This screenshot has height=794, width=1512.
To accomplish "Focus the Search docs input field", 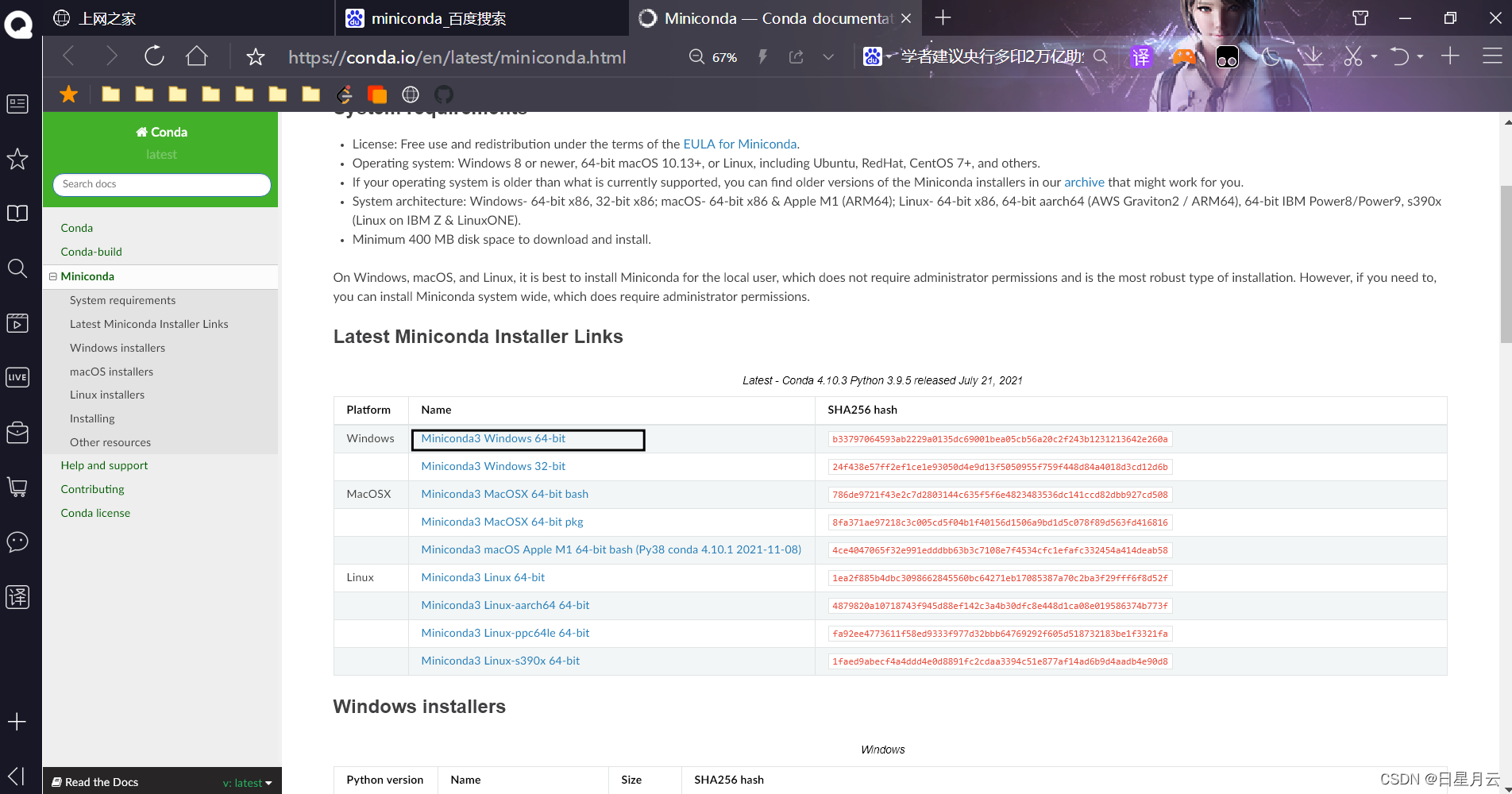I will 162,184.
